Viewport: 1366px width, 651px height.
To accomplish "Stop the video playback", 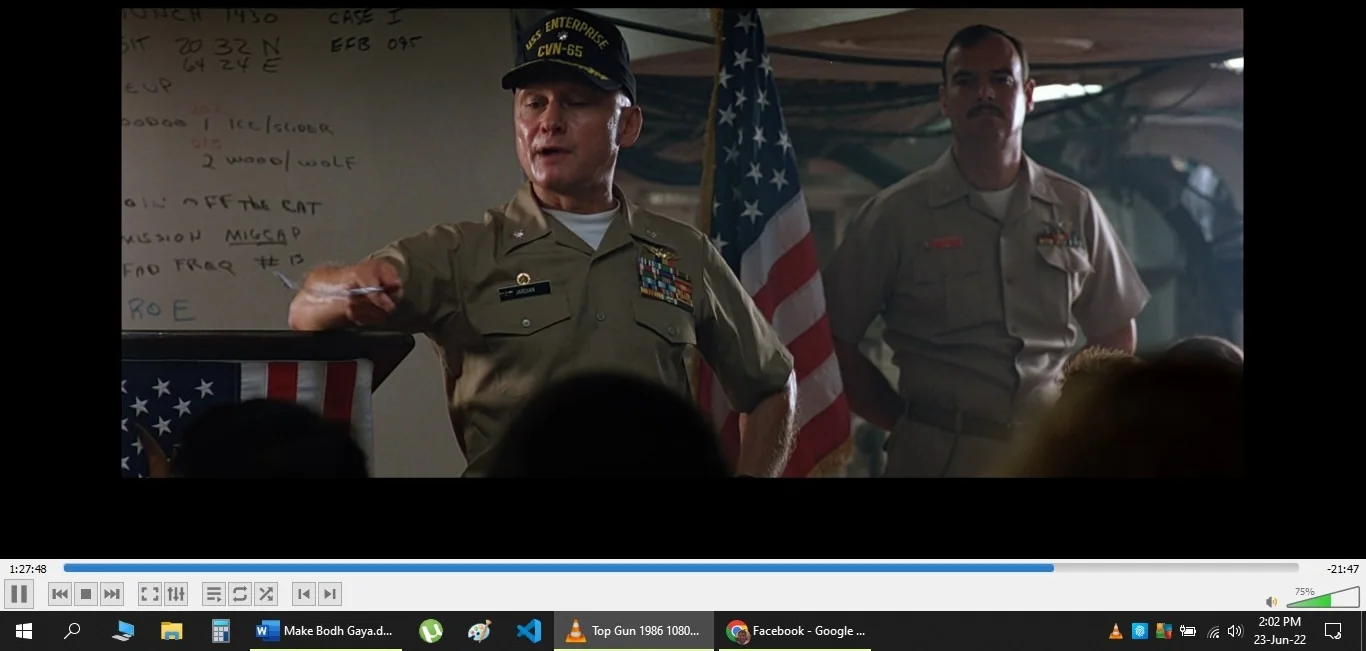I will (x=86, y=594).
